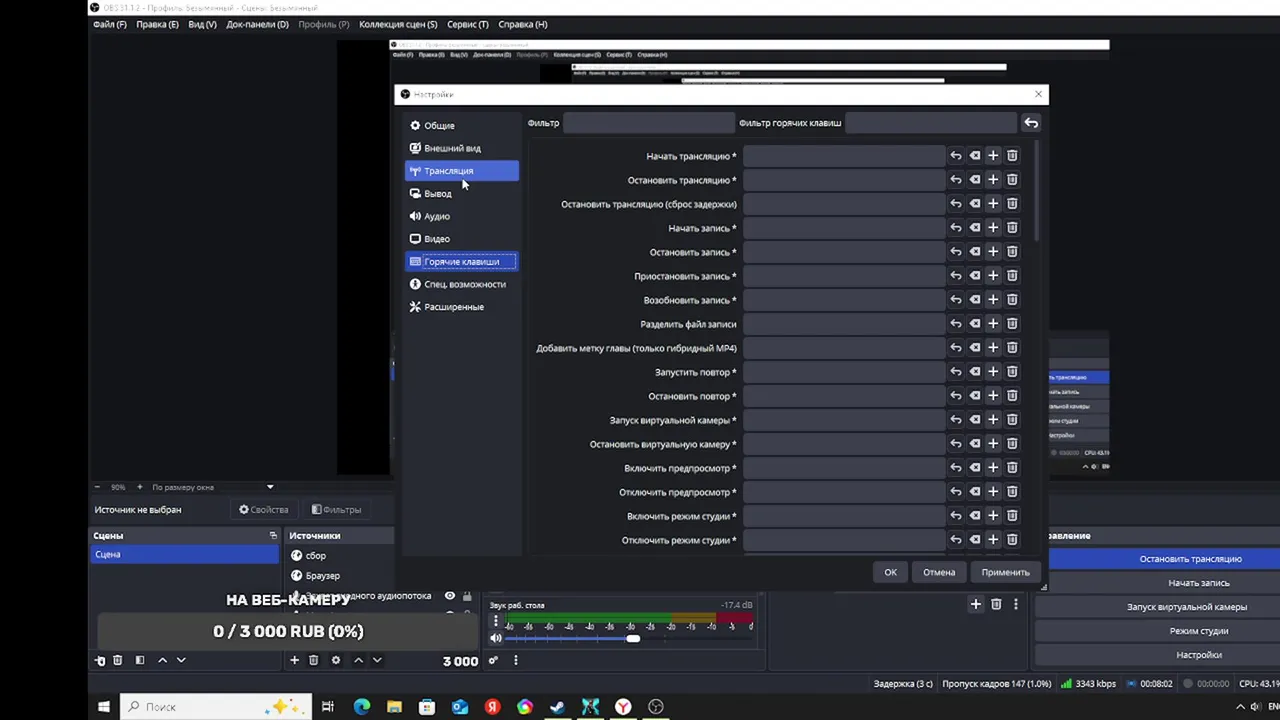The width and height of the screenshot is (1280, 720).
Task: Click Начать запись in controls panel
Action: [x=1159, y=583]
